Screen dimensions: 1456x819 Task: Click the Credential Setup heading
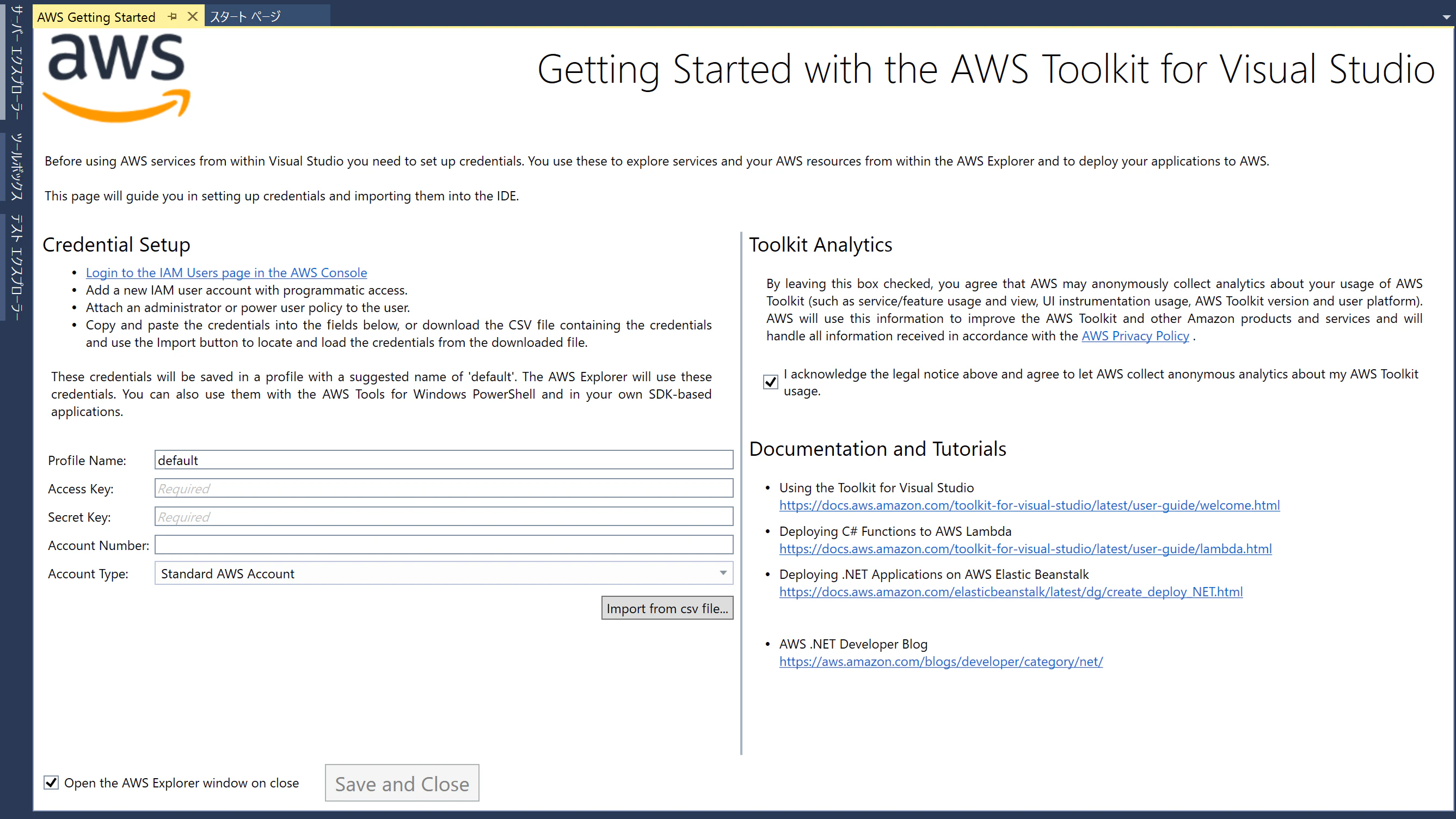coord(116,245)
